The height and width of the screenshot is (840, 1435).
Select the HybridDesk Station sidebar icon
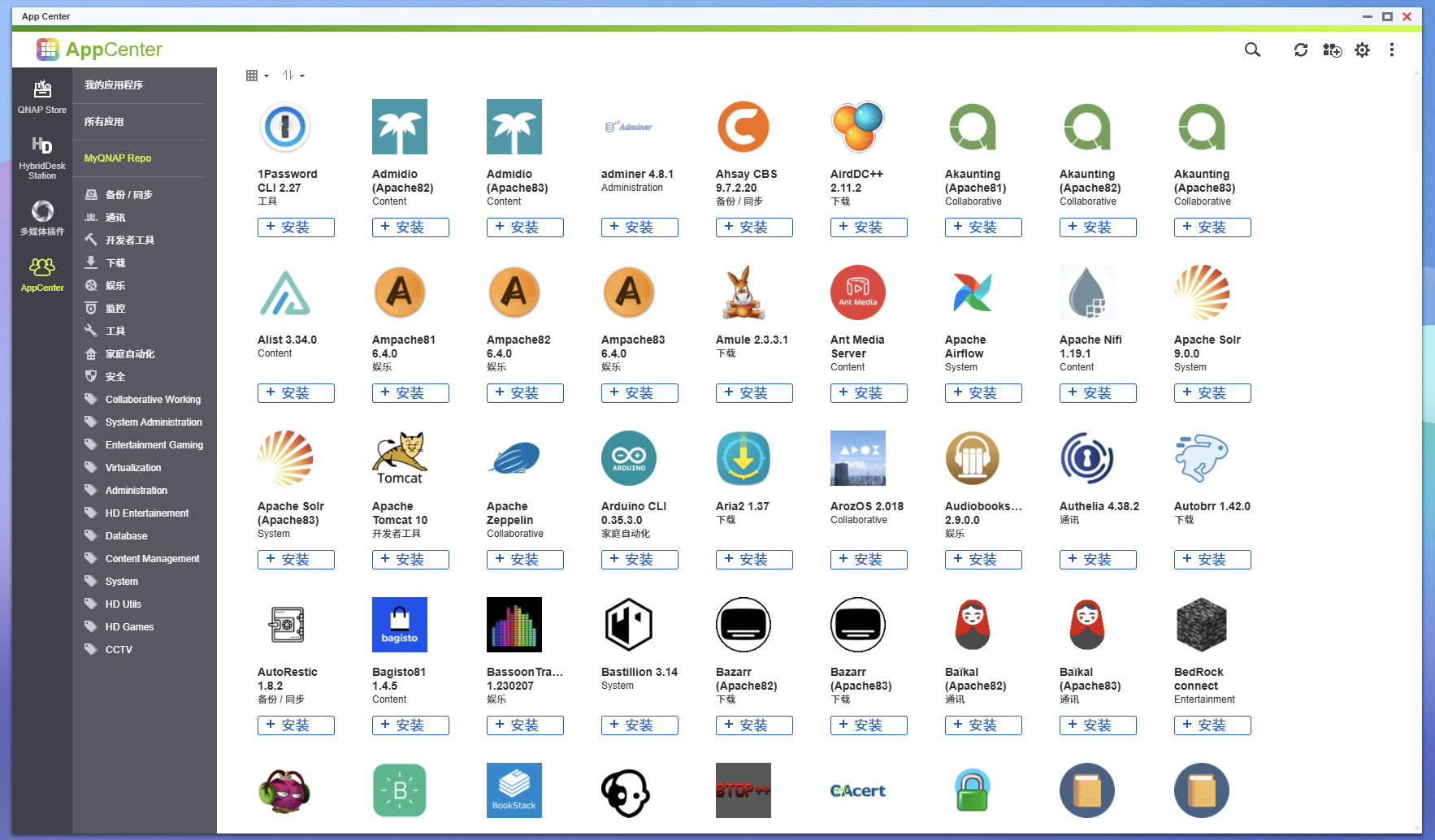tap(42, 158)
